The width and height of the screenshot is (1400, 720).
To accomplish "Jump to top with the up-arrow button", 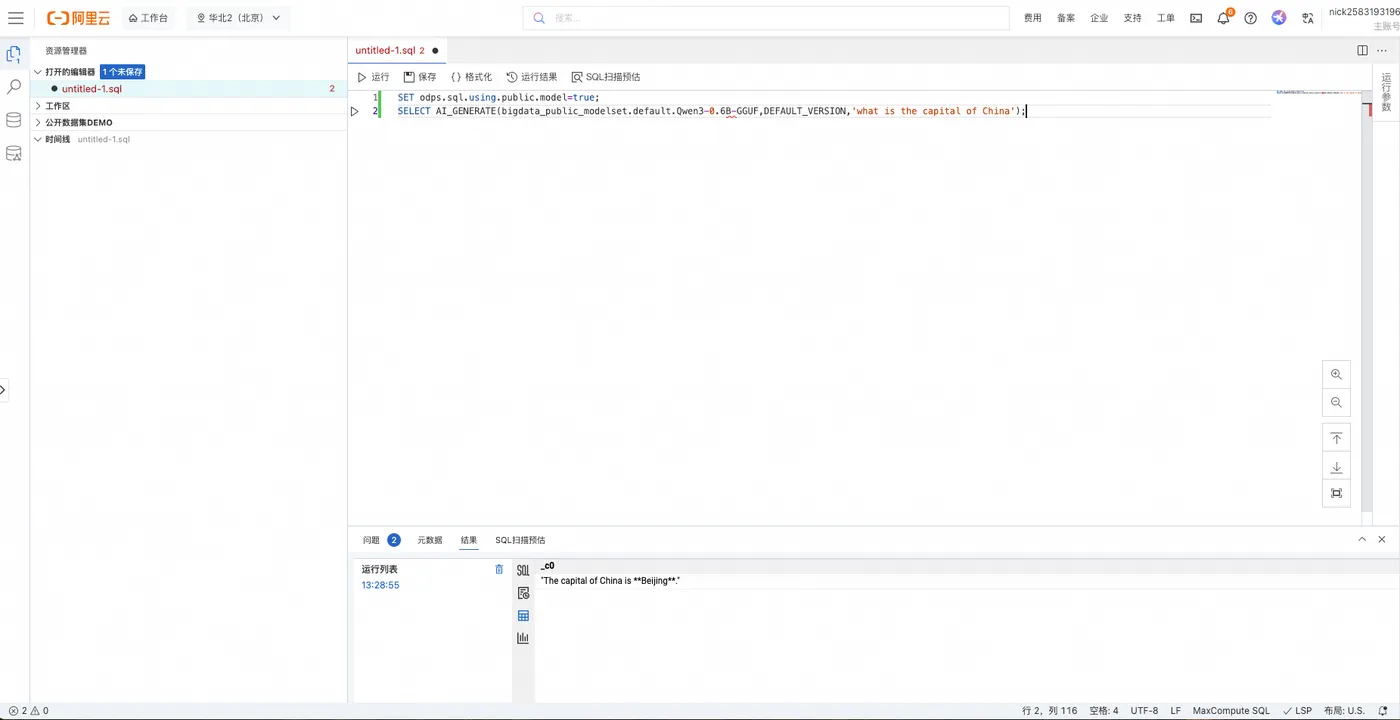I will click(x=1336, y=438).
